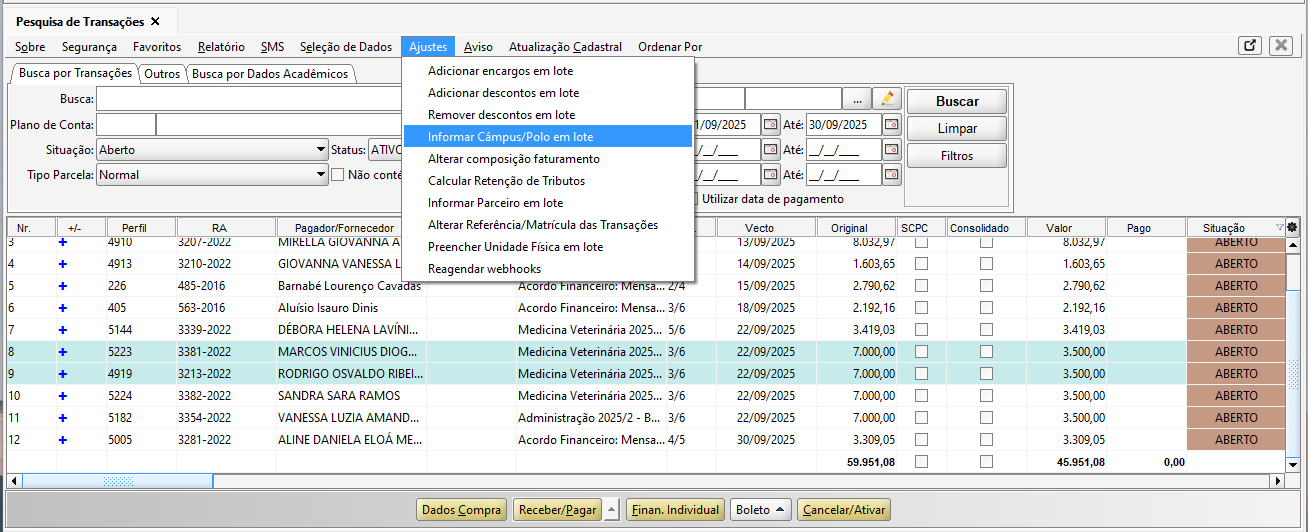Click the Limpar button
1308x532 pixels.
coord(957,129)
